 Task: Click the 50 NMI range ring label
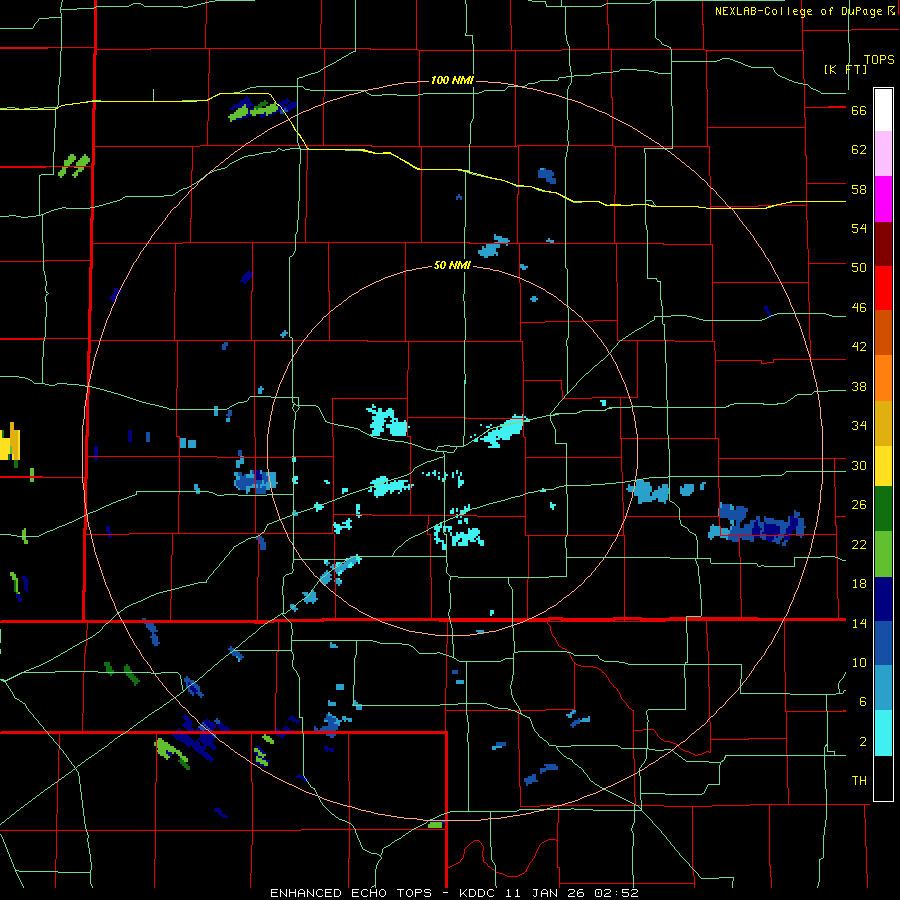tap(452, 265)
